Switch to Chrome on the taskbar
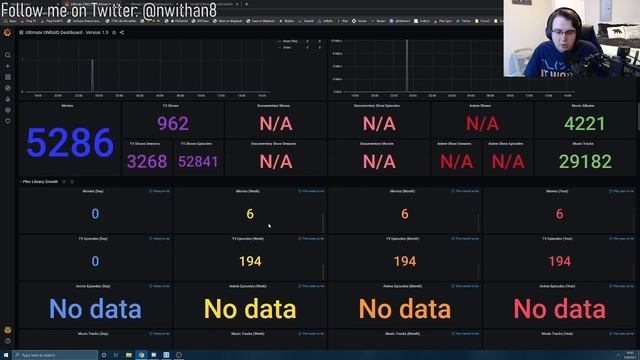Screen dimensions: 640x360 point(141,355)
